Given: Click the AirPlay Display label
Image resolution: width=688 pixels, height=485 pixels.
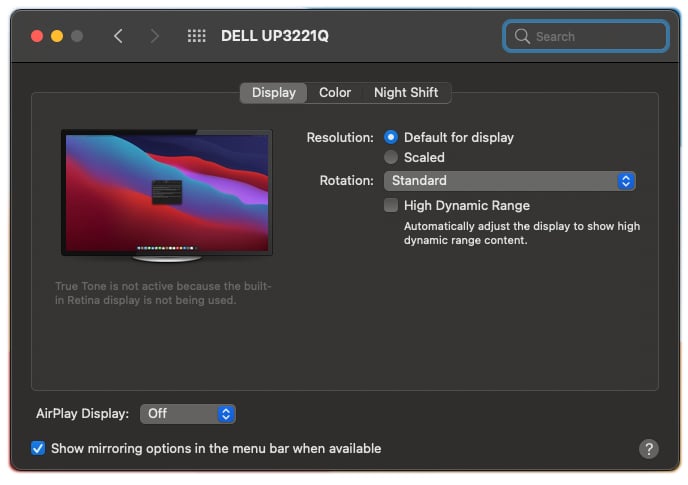Looking at the screenshot, I should [x=82, y=413].
